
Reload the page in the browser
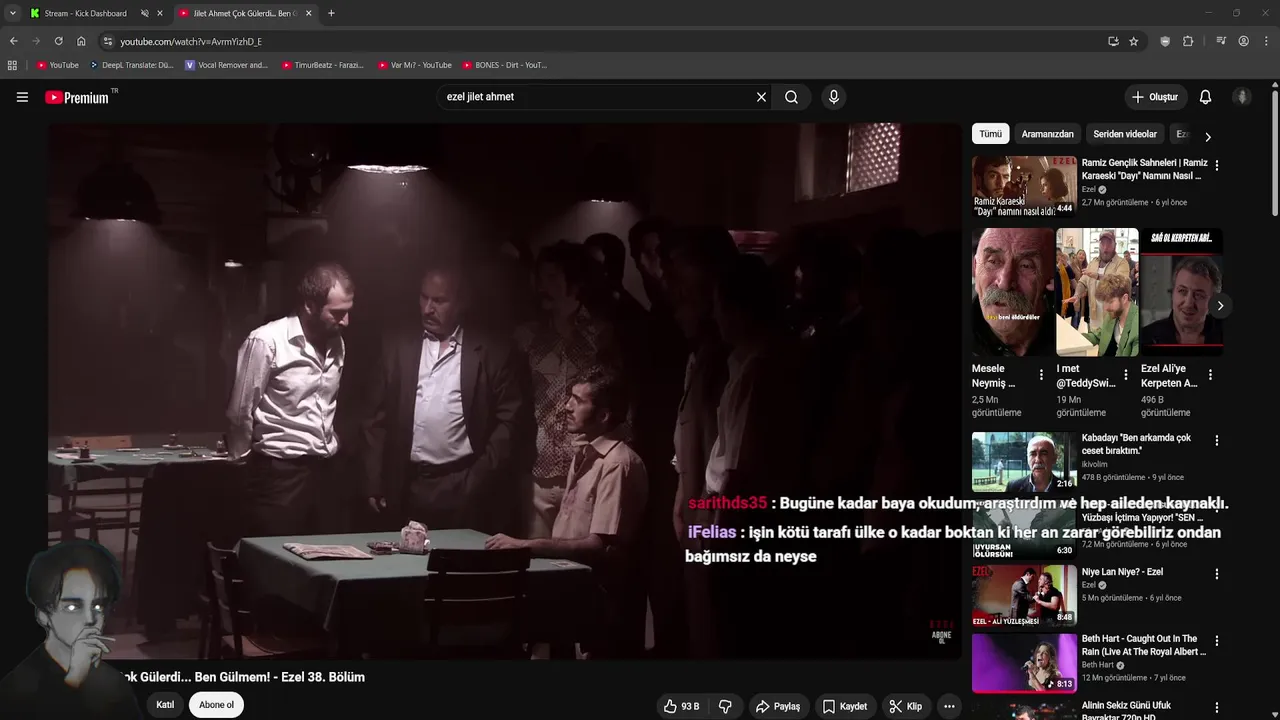58,41
